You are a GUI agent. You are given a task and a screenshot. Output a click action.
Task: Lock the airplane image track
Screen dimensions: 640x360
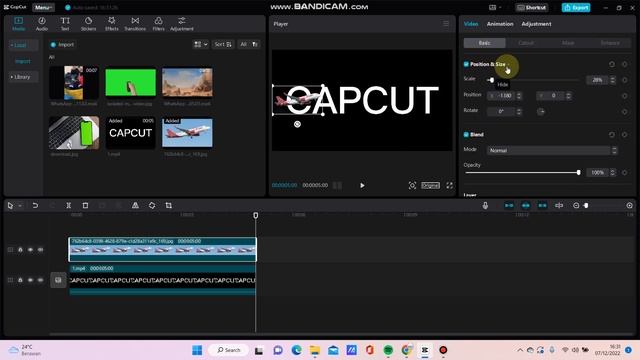click(x=20, y=249)
